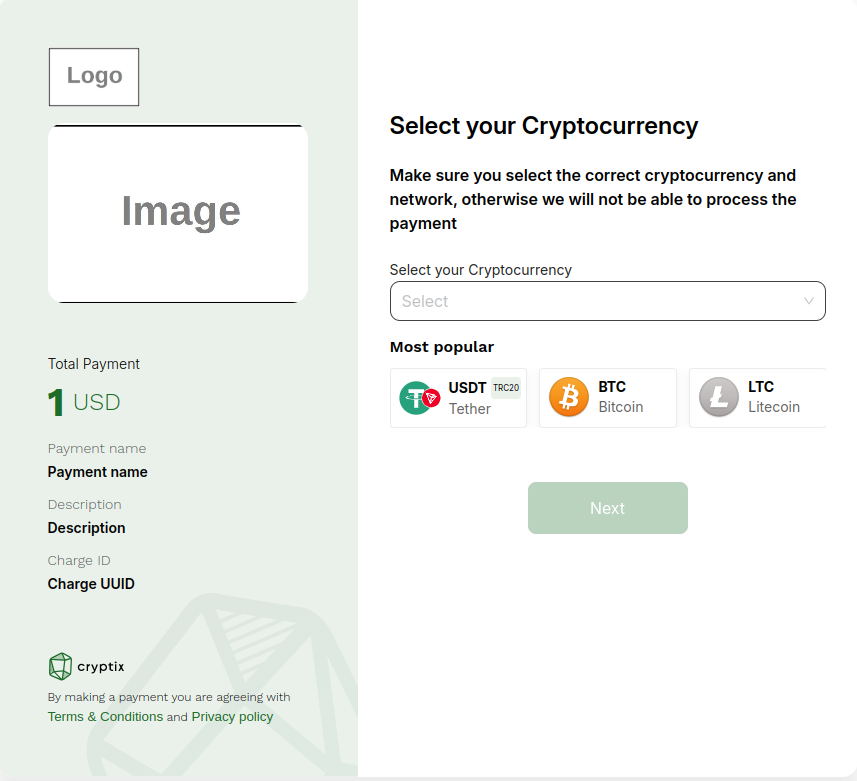Open the Privacy policy link
Screen dimensions: 857x781
click(x=232, y=717)
